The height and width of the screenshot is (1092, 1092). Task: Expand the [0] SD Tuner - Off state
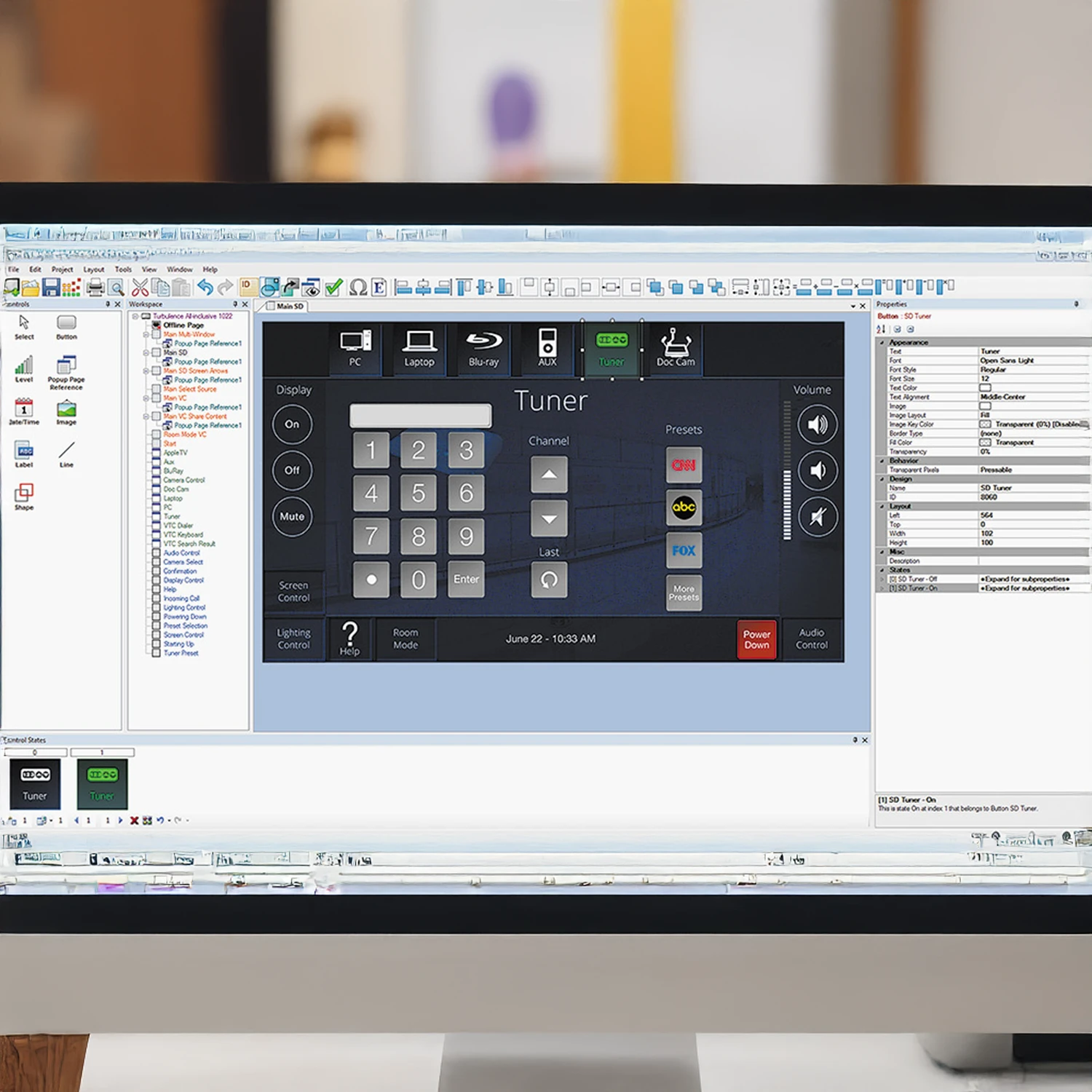pyautogui.click(x=882, y=579)
